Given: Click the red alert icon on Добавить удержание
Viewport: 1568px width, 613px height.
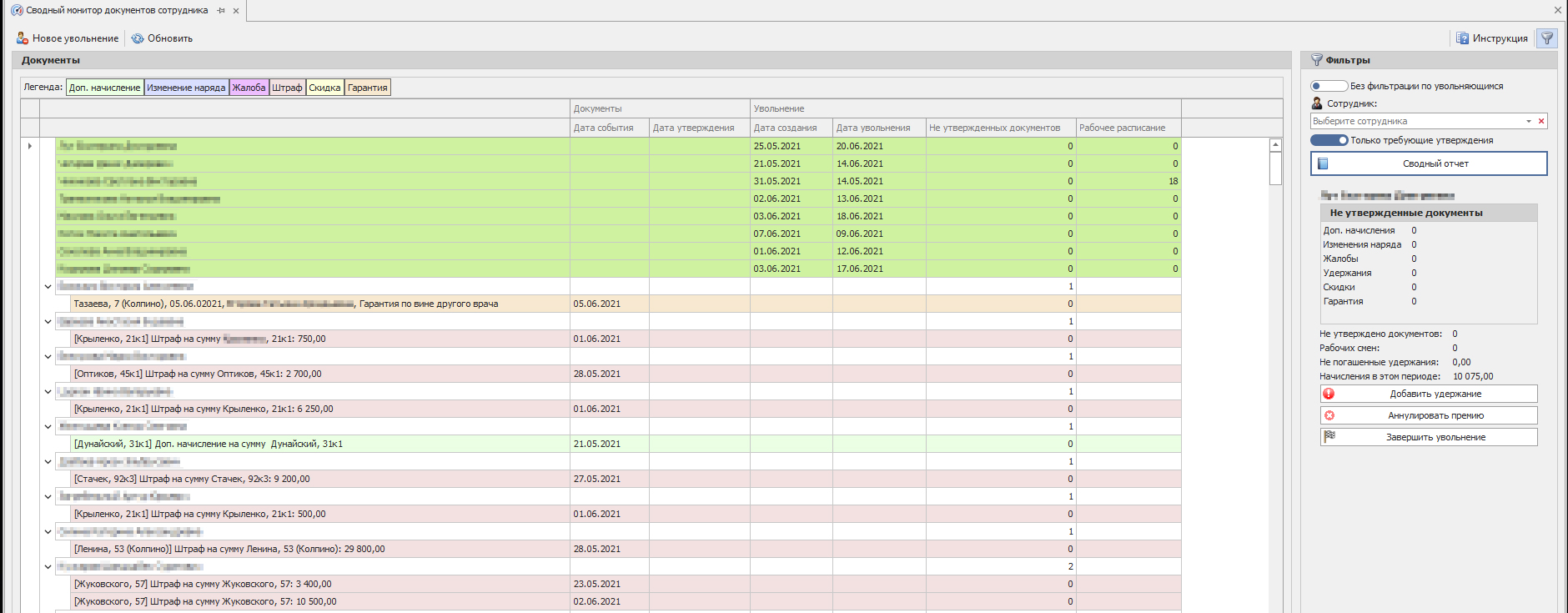Looking at the screenshot, I should 1329,394.
